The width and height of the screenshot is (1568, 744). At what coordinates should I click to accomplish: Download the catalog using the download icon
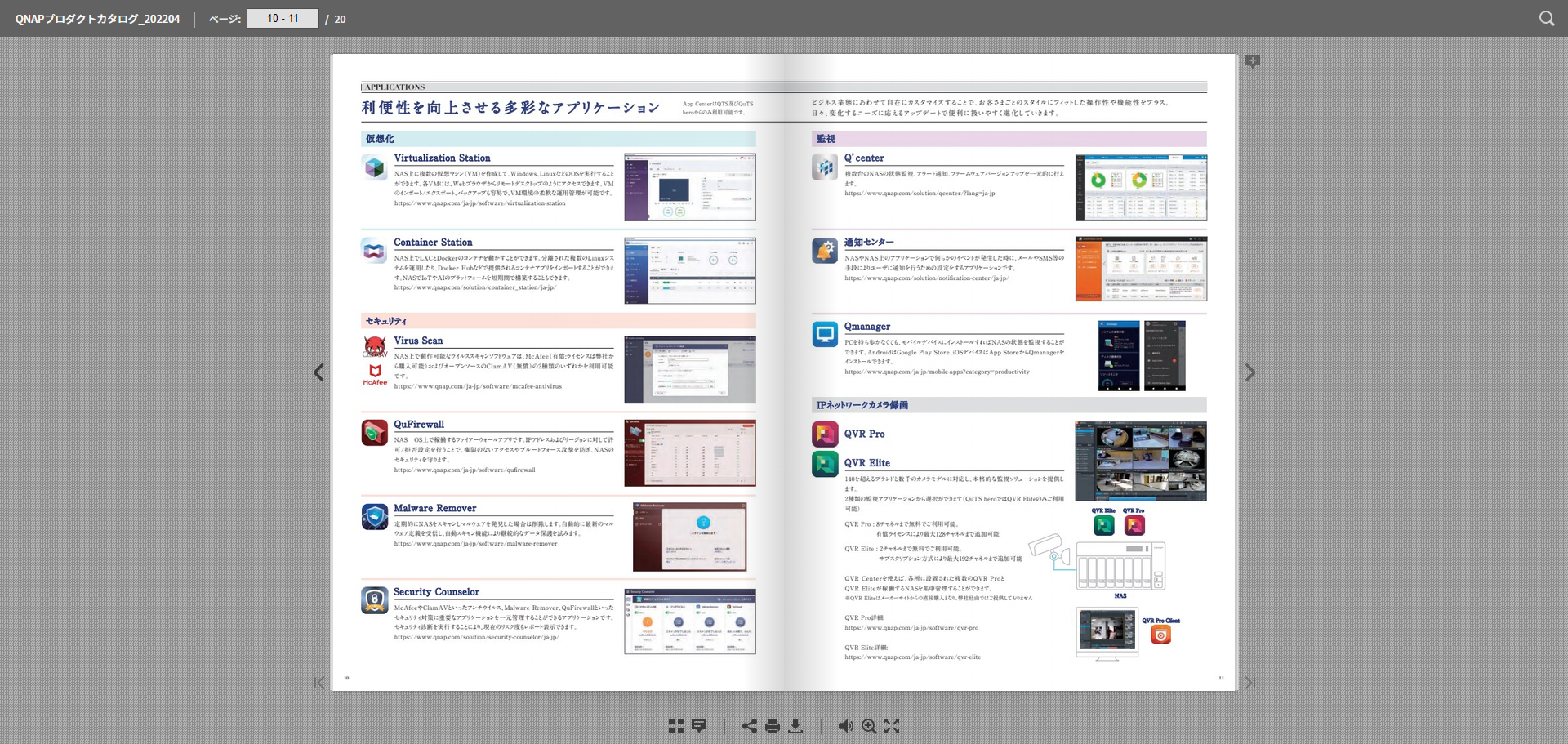795,726
